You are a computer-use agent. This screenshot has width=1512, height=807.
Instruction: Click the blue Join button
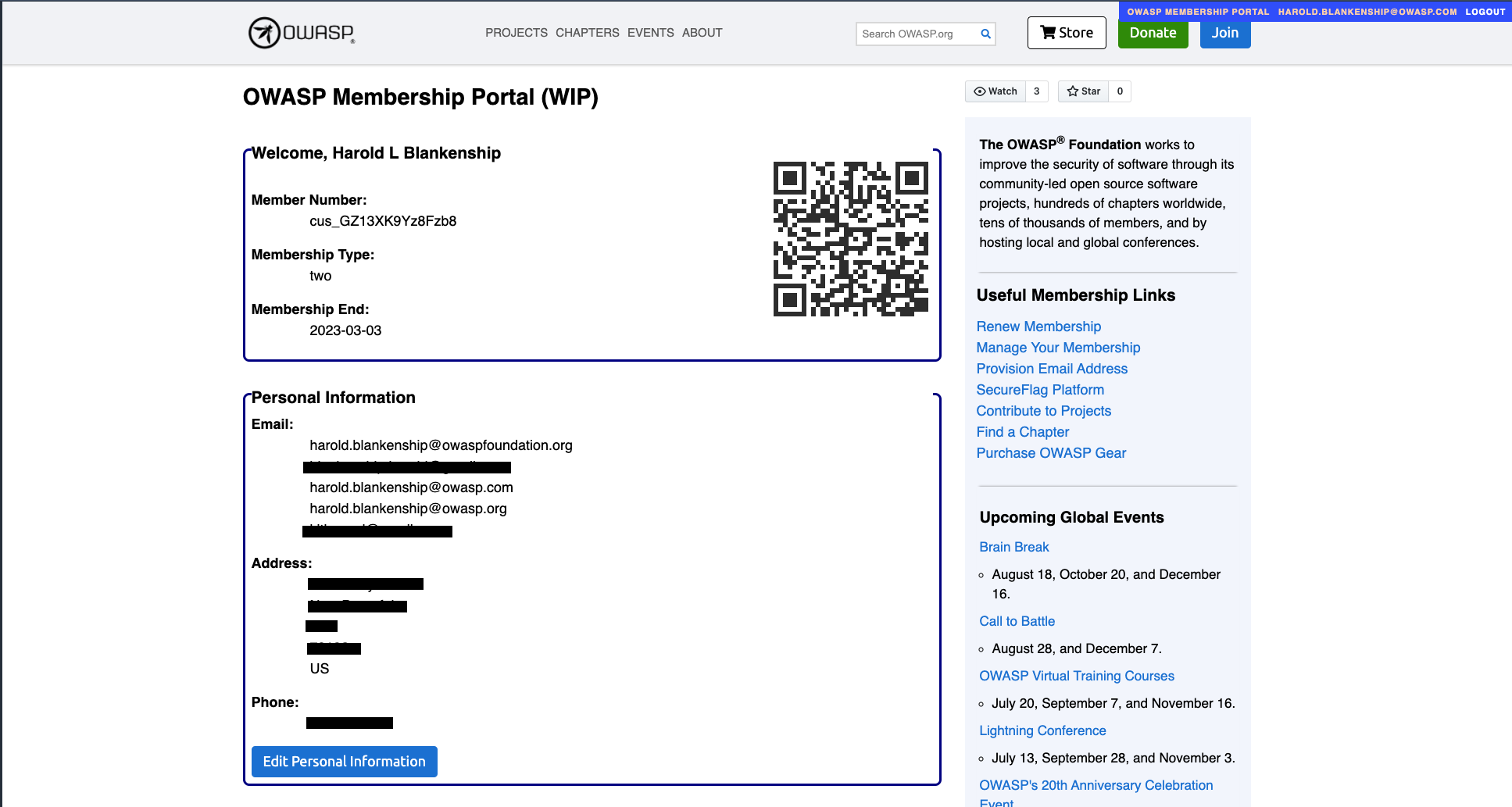[1225, 34]
